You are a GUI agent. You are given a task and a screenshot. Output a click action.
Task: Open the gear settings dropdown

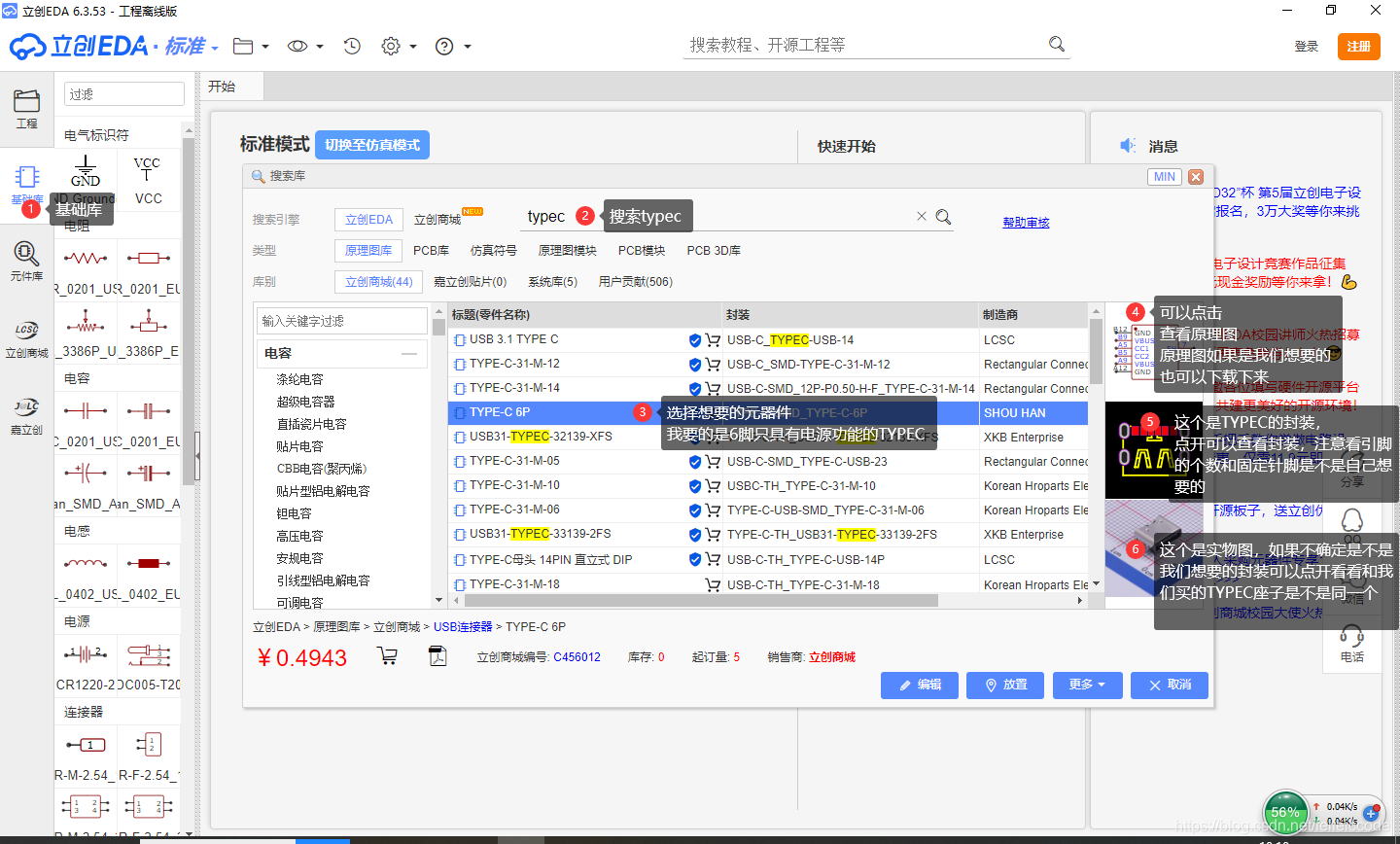tap(399, 46)
